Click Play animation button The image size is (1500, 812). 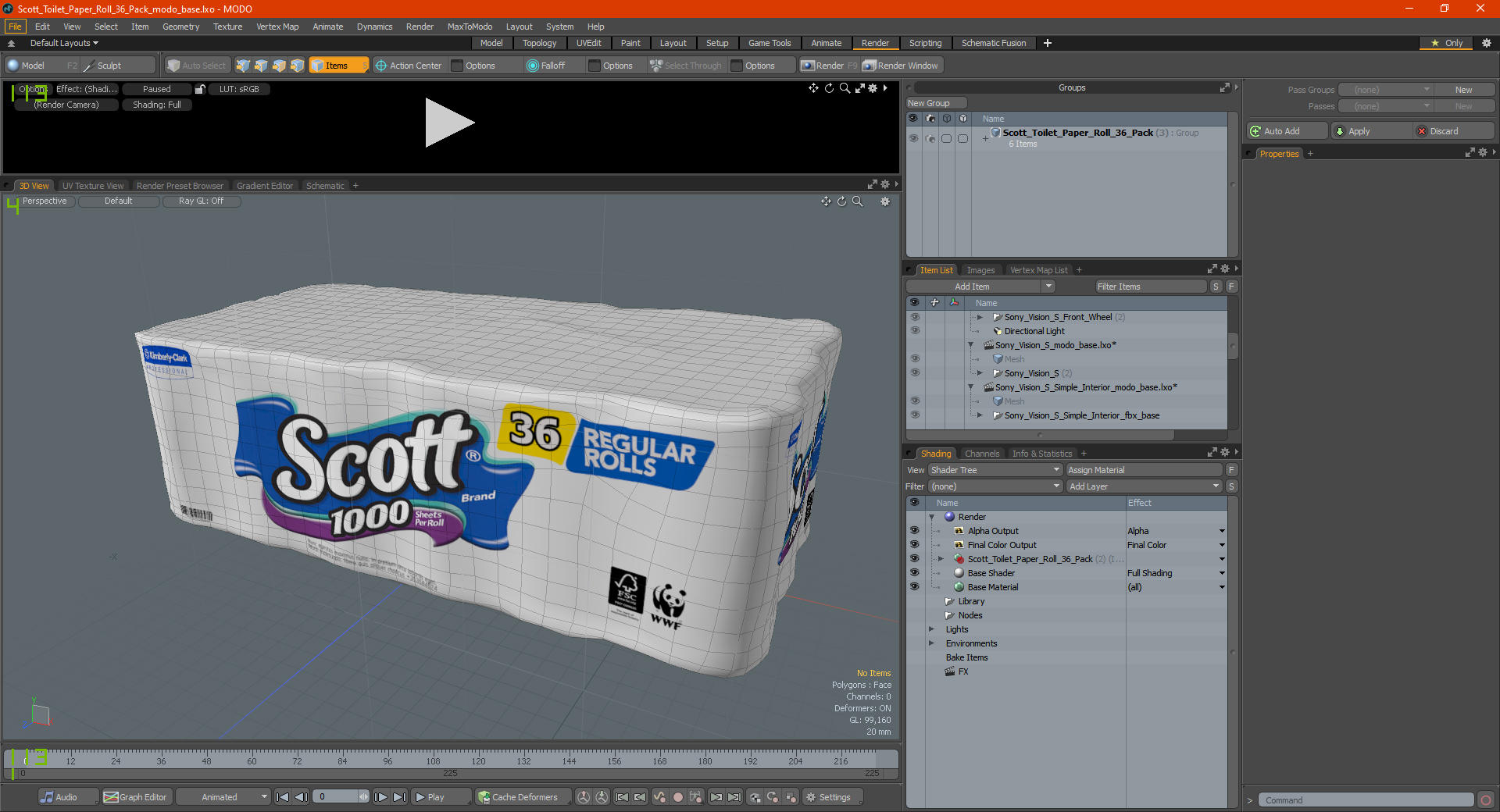[x=441, y=797]
